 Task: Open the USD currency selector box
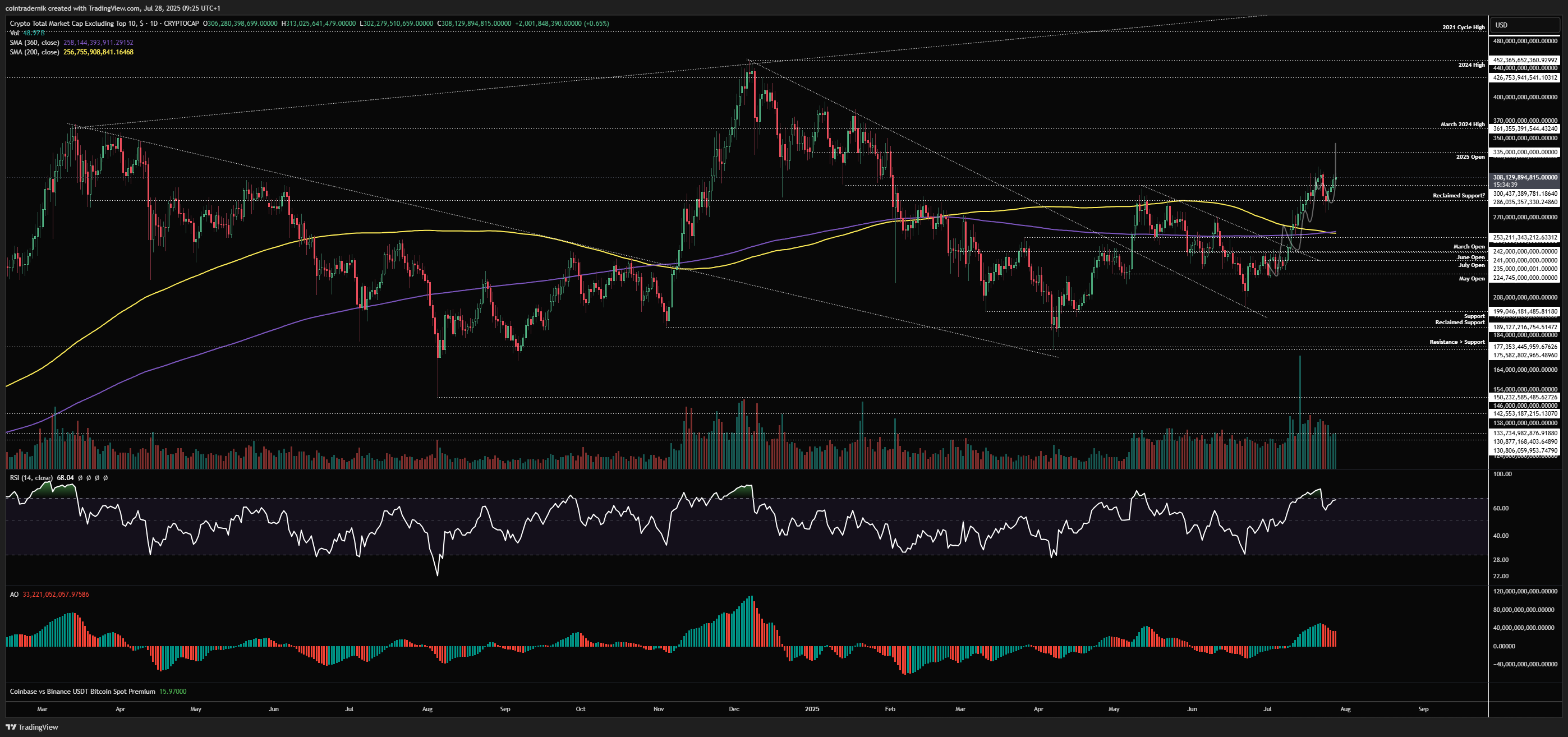[x=1526, y=25]
